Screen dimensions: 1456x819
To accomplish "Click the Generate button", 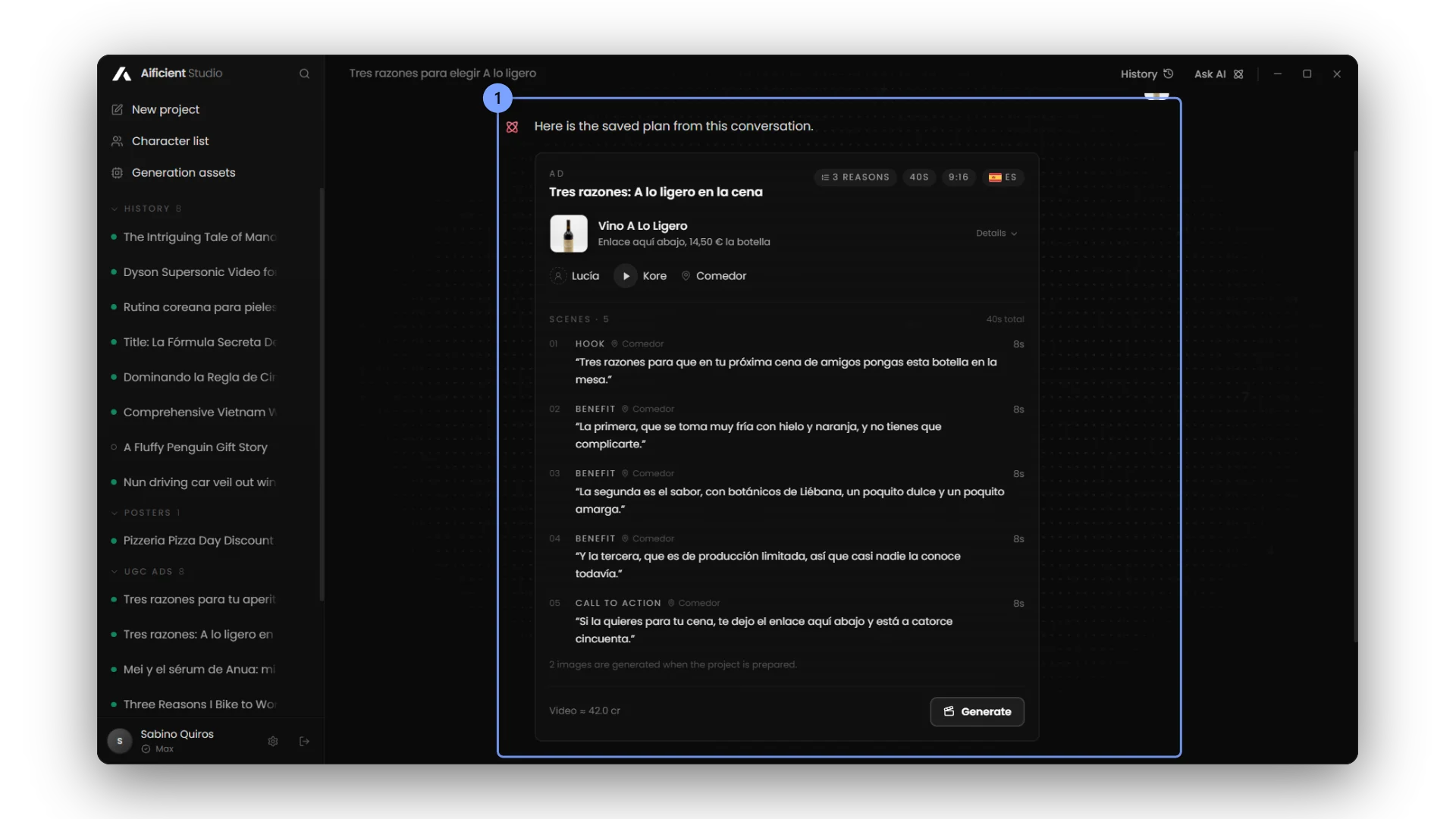I will (x=977, y=711).
